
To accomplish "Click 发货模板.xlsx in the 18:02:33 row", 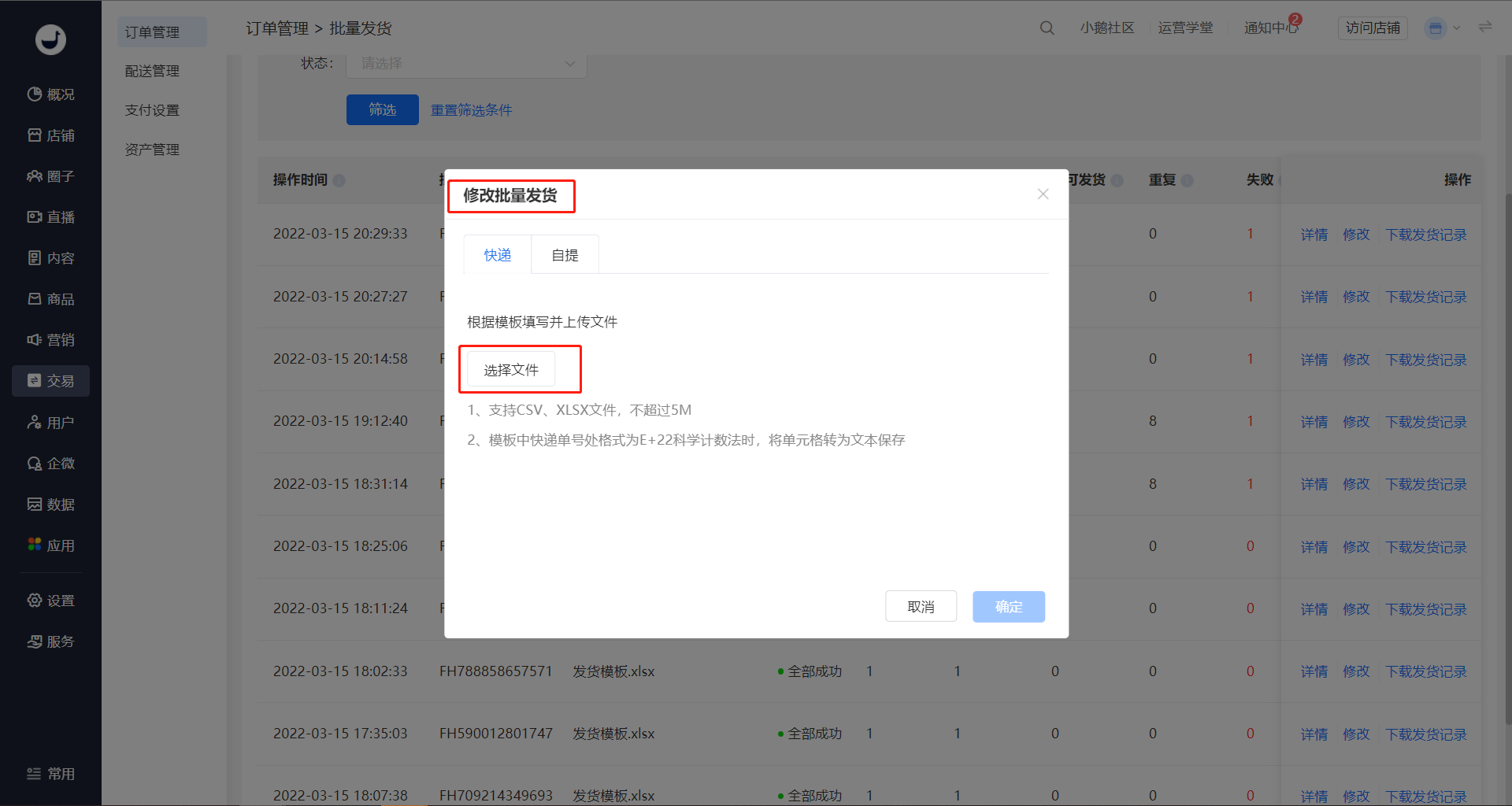I will point(613,671).
